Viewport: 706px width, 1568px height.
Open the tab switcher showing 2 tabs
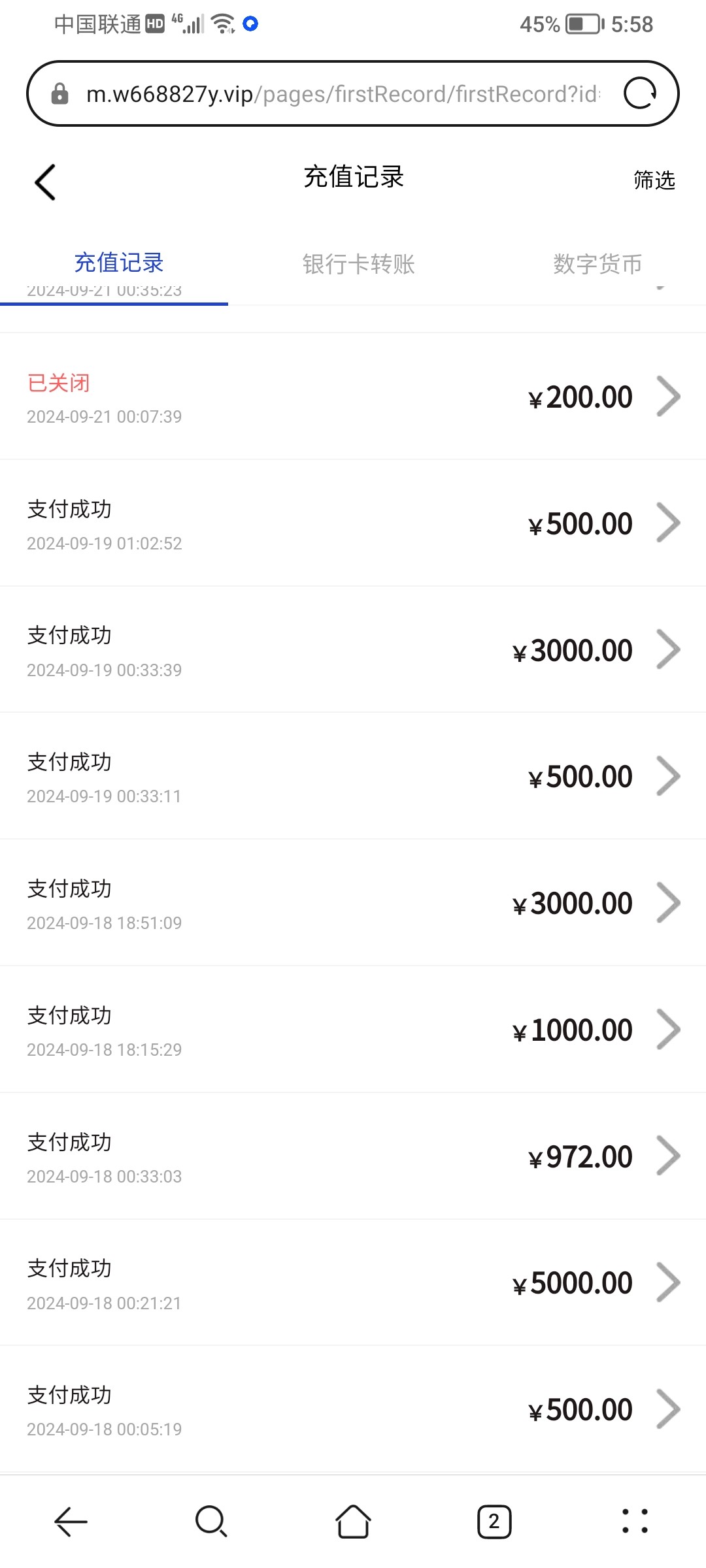click(x=494, y=1522)
